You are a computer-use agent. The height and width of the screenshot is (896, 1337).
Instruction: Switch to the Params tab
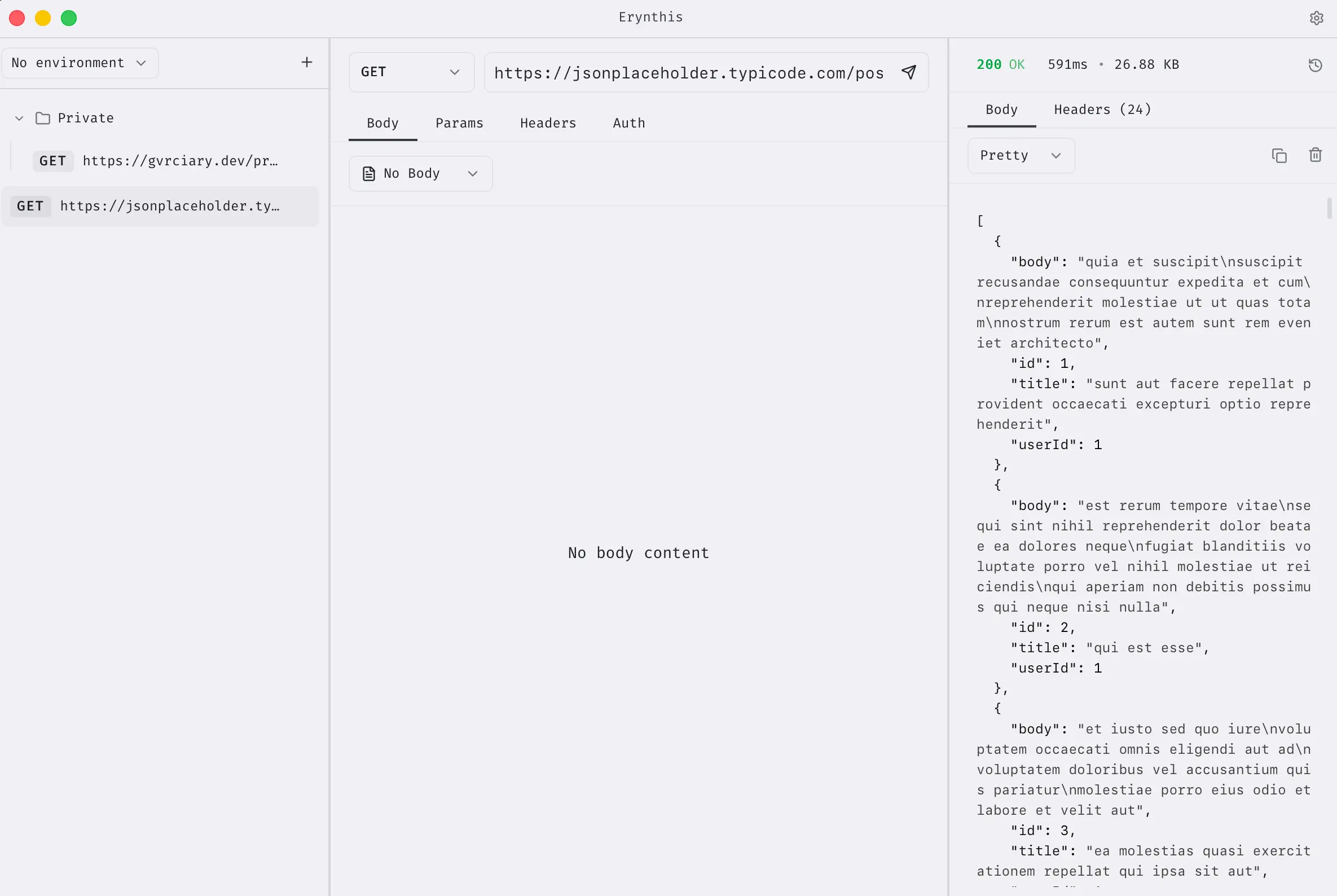(459, 123)
